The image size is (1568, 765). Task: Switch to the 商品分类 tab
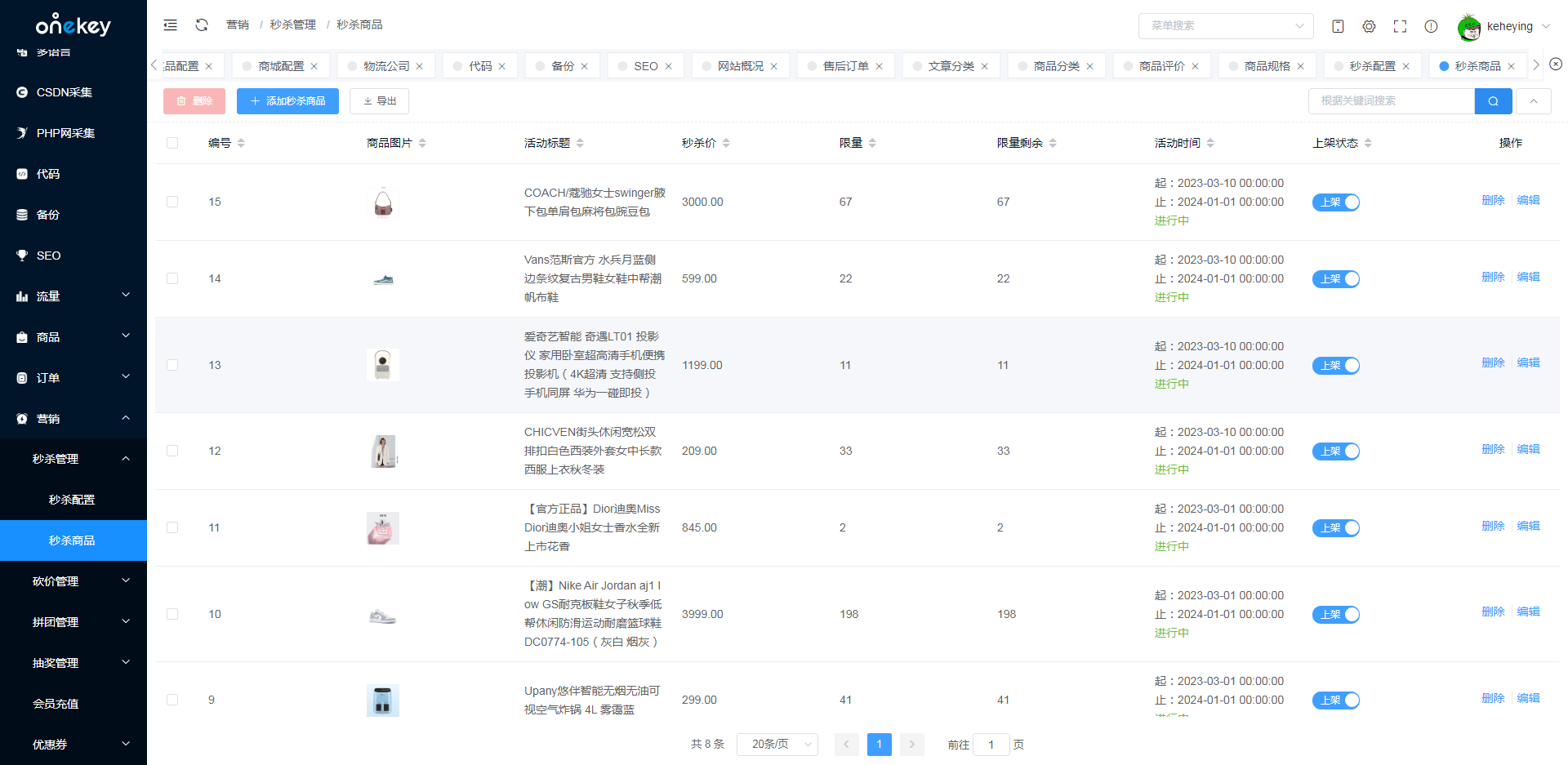tap(1056, 66)
